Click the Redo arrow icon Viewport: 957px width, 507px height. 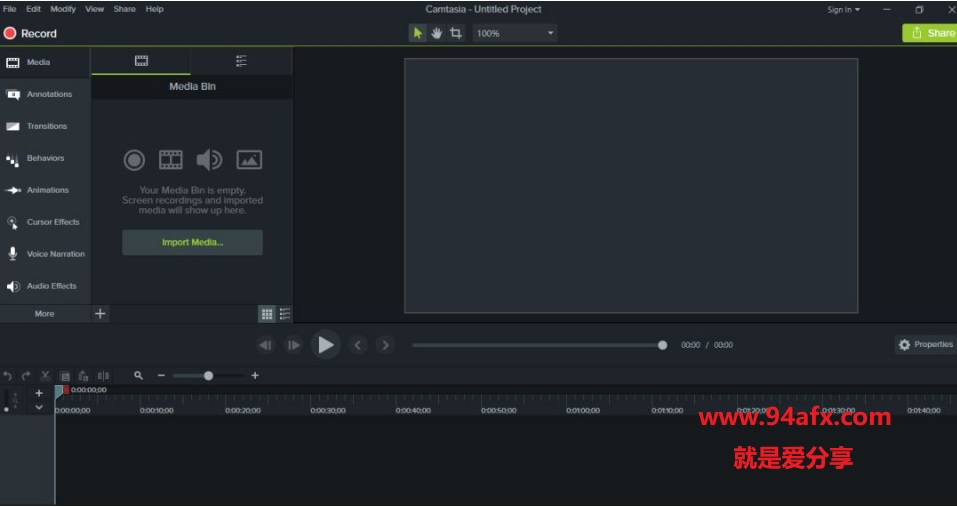pos(26,376)
